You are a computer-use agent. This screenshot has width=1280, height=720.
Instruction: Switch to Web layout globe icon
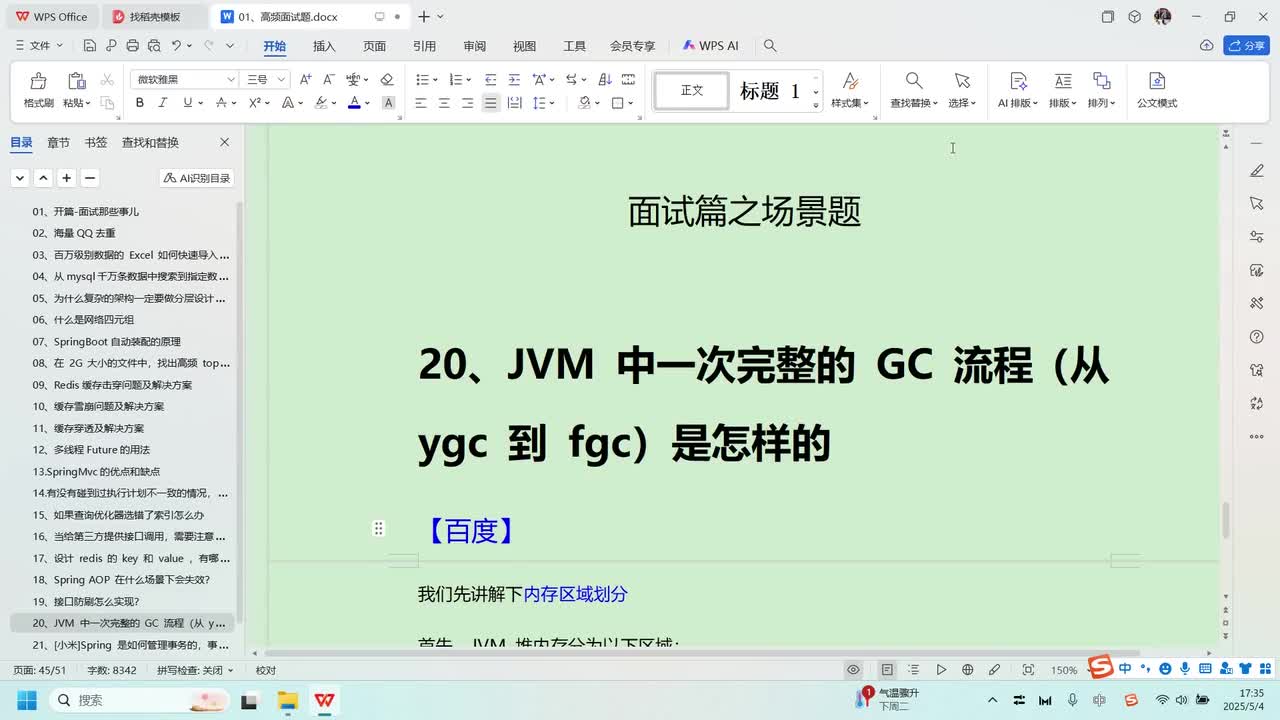[967, 670]
